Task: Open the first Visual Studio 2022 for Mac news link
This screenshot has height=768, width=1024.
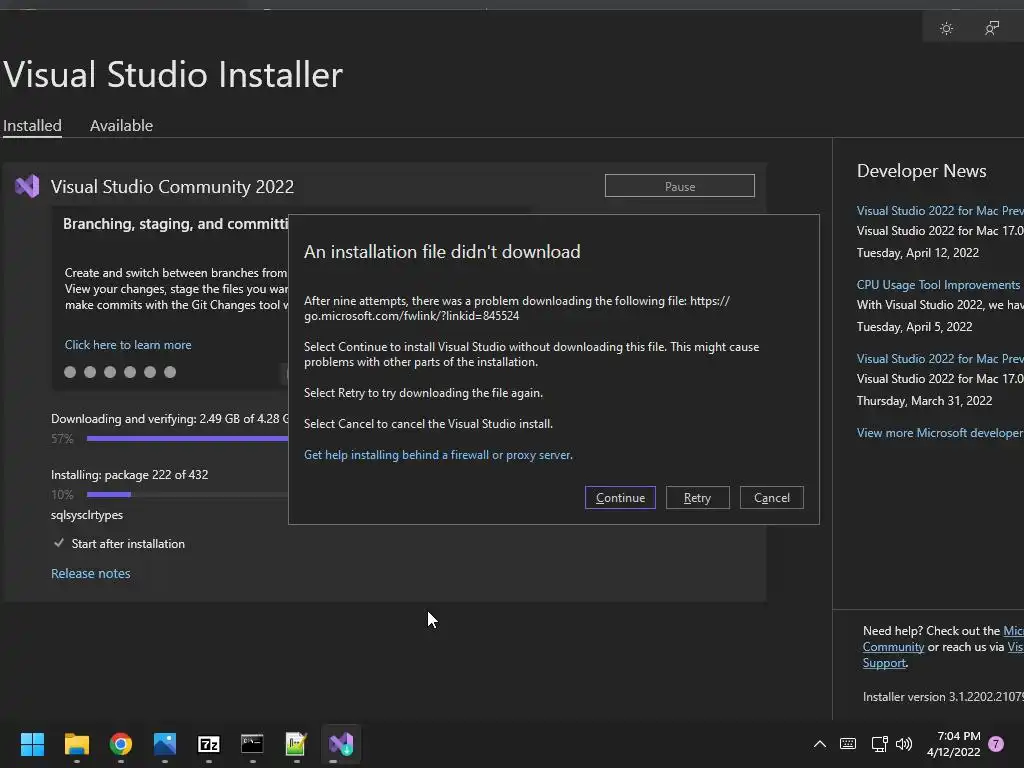Action: coord(940,210)
